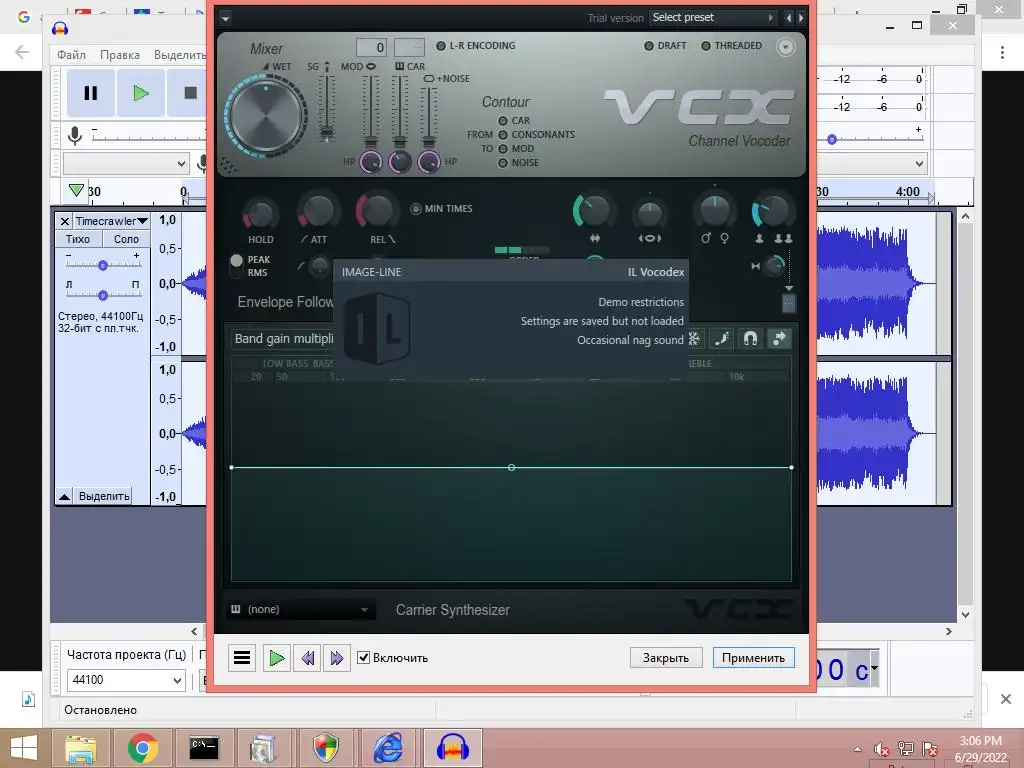Click the Step arrow icon in envelope toolbar
This screenshot has height=768, width=1024.
(x=779, y=338)
